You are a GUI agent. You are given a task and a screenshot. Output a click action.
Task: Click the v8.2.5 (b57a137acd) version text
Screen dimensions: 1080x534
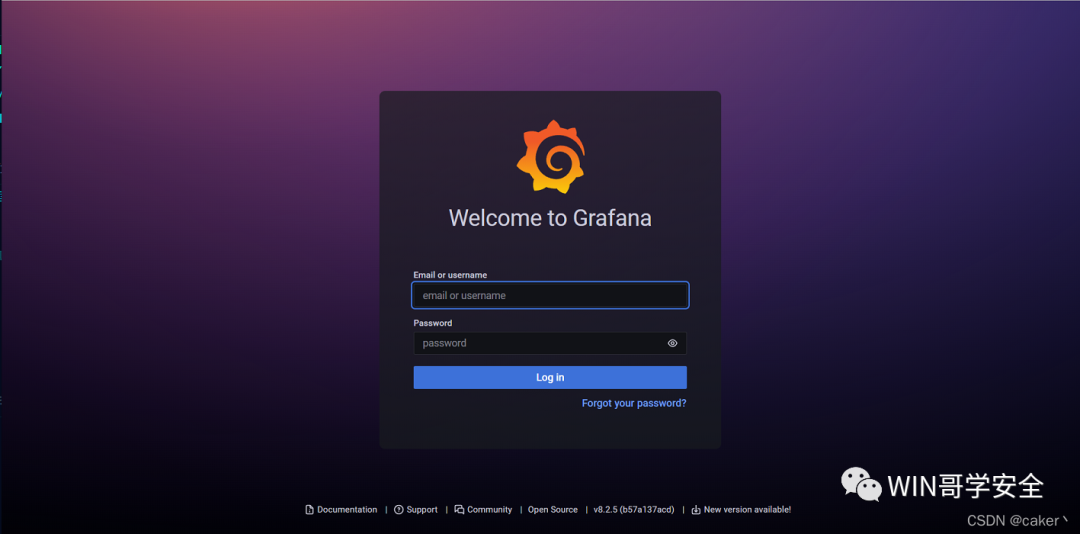(x=634, y=510)
